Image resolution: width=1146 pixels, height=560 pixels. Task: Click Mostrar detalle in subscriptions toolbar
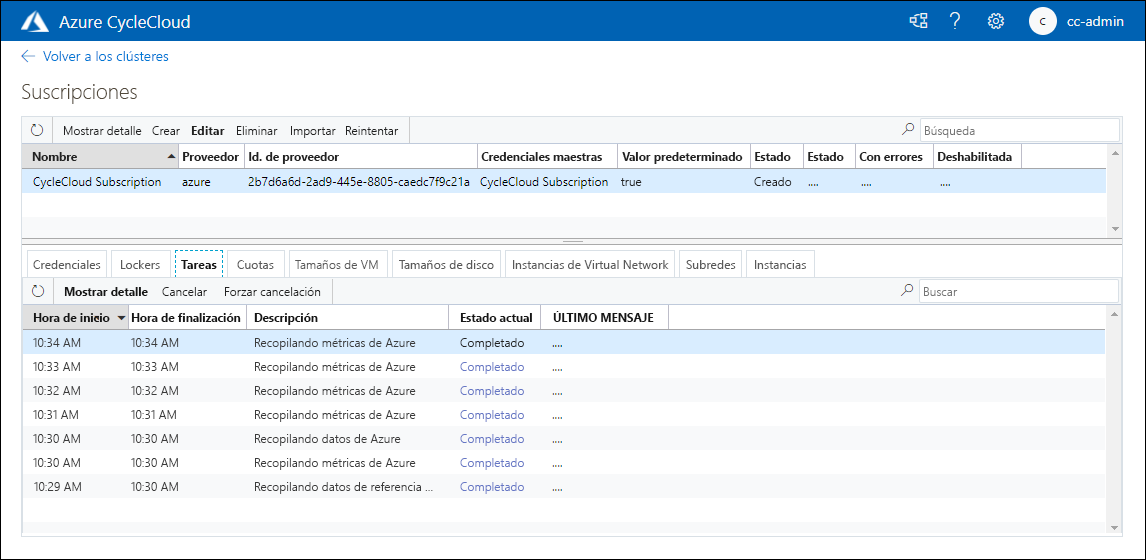(102, 131)
